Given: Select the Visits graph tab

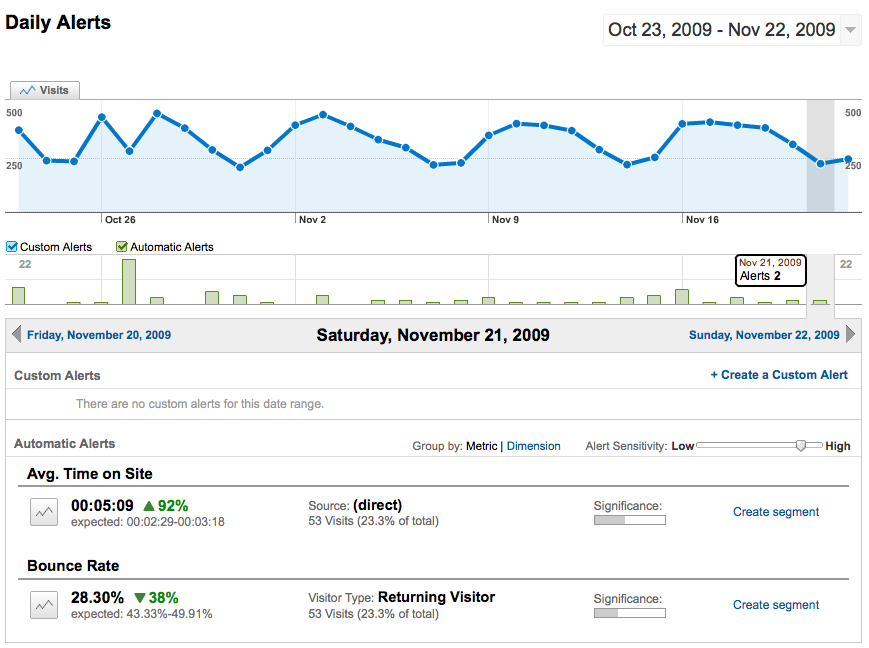Looking at the screenshot, I should click(45, 90).
